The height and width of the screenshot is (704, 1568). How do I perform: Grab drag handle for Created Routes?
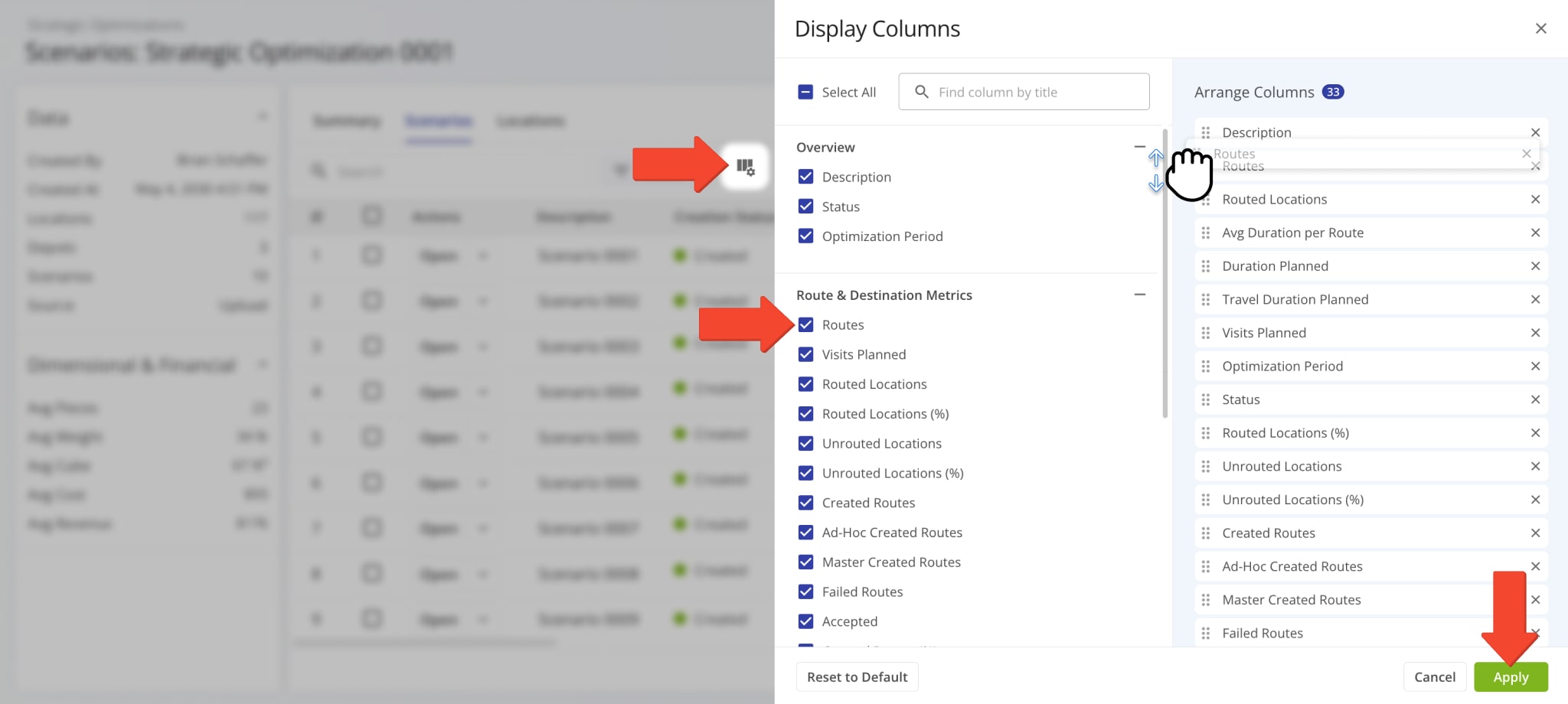(x=1206, y=533)
